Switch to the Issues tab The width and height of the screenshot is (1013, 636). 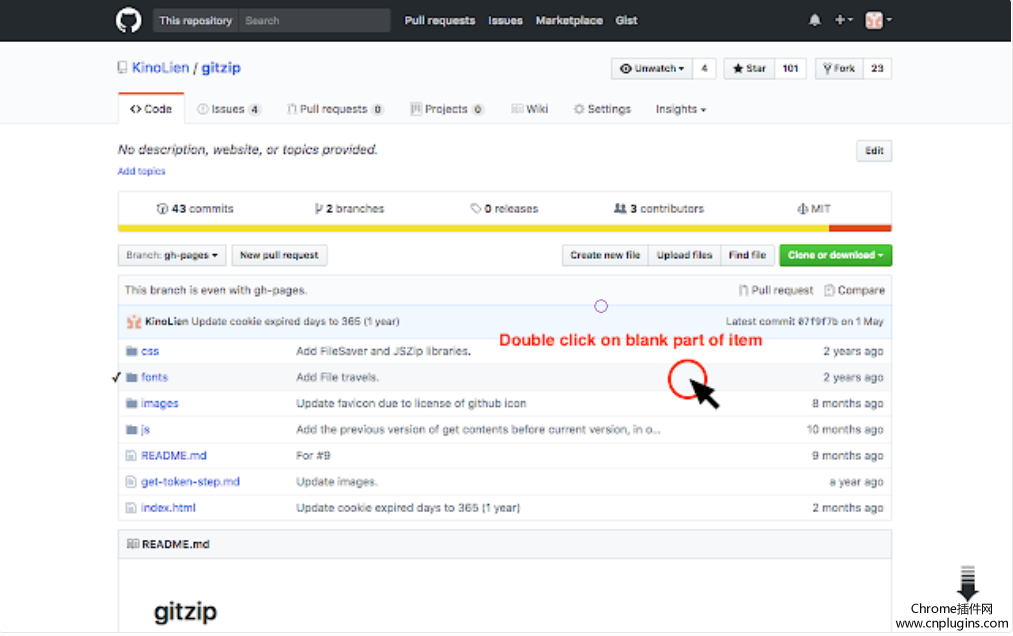[x=228, y=109]
